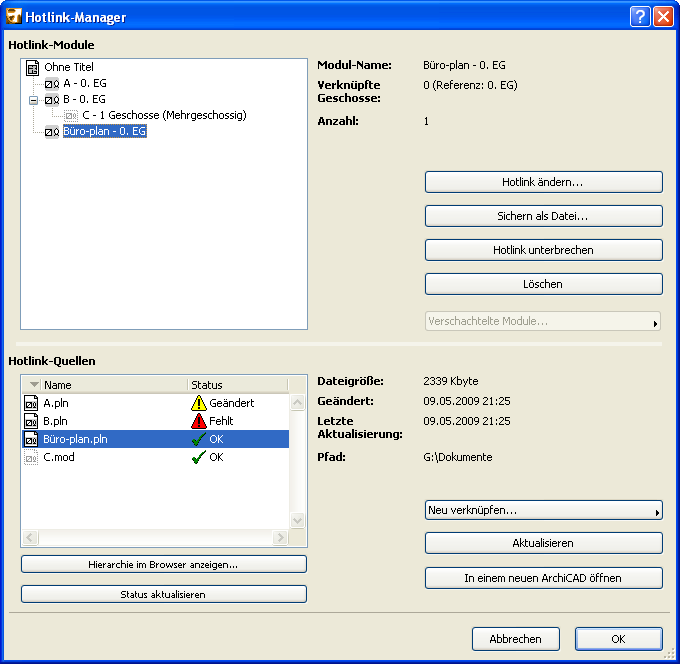Select the C.mod source row name
This screenshot has width=680, height=664.
(59, 457)
